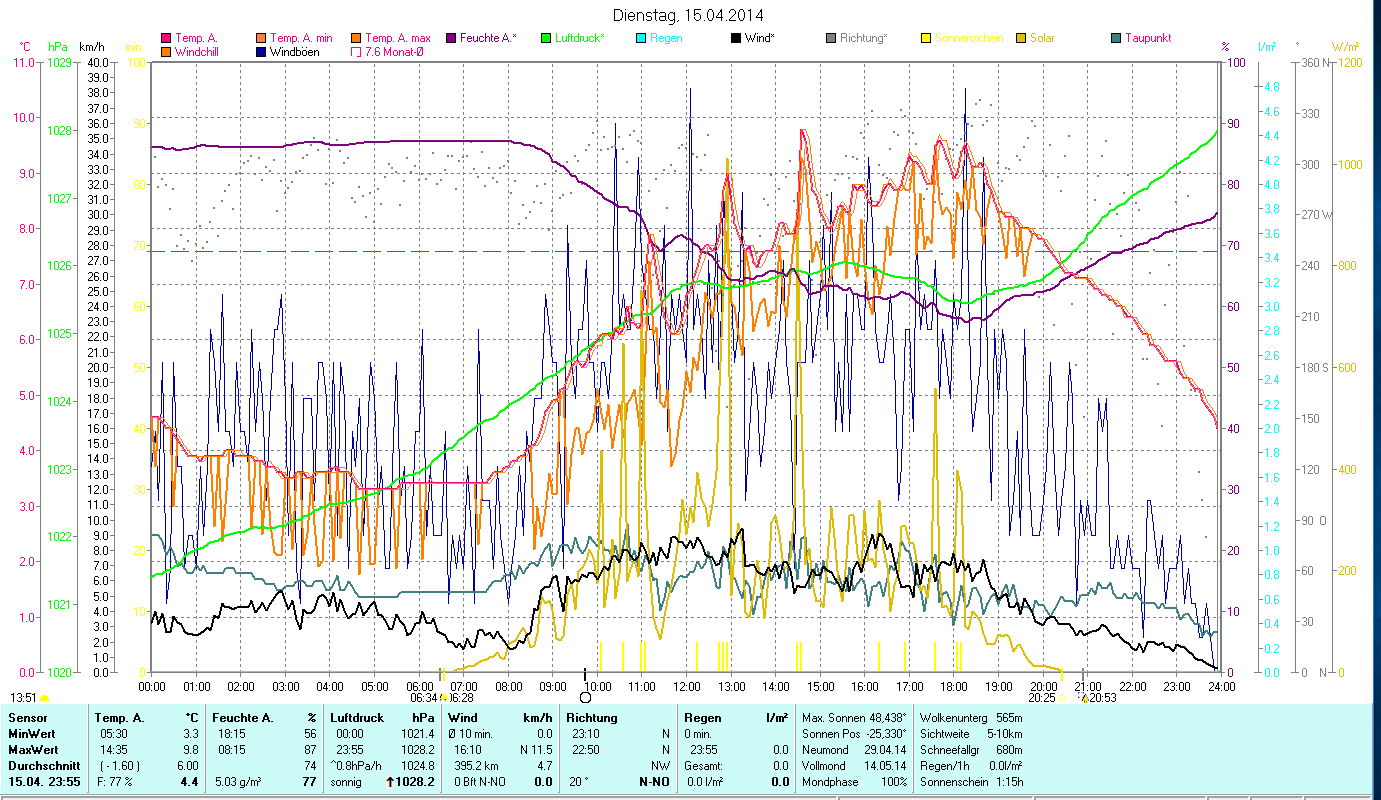Click the maximum temperature value 9.8

pos(191,750)
